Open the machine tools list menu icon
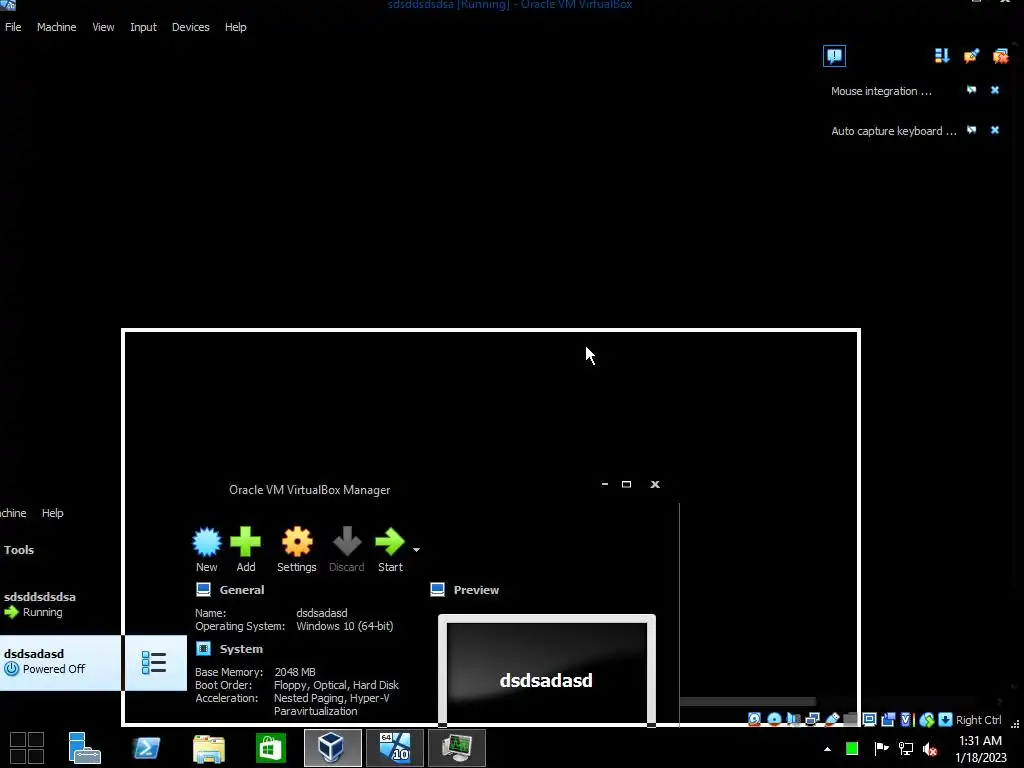The image size is (1024, 768). (x=154, y=662)
